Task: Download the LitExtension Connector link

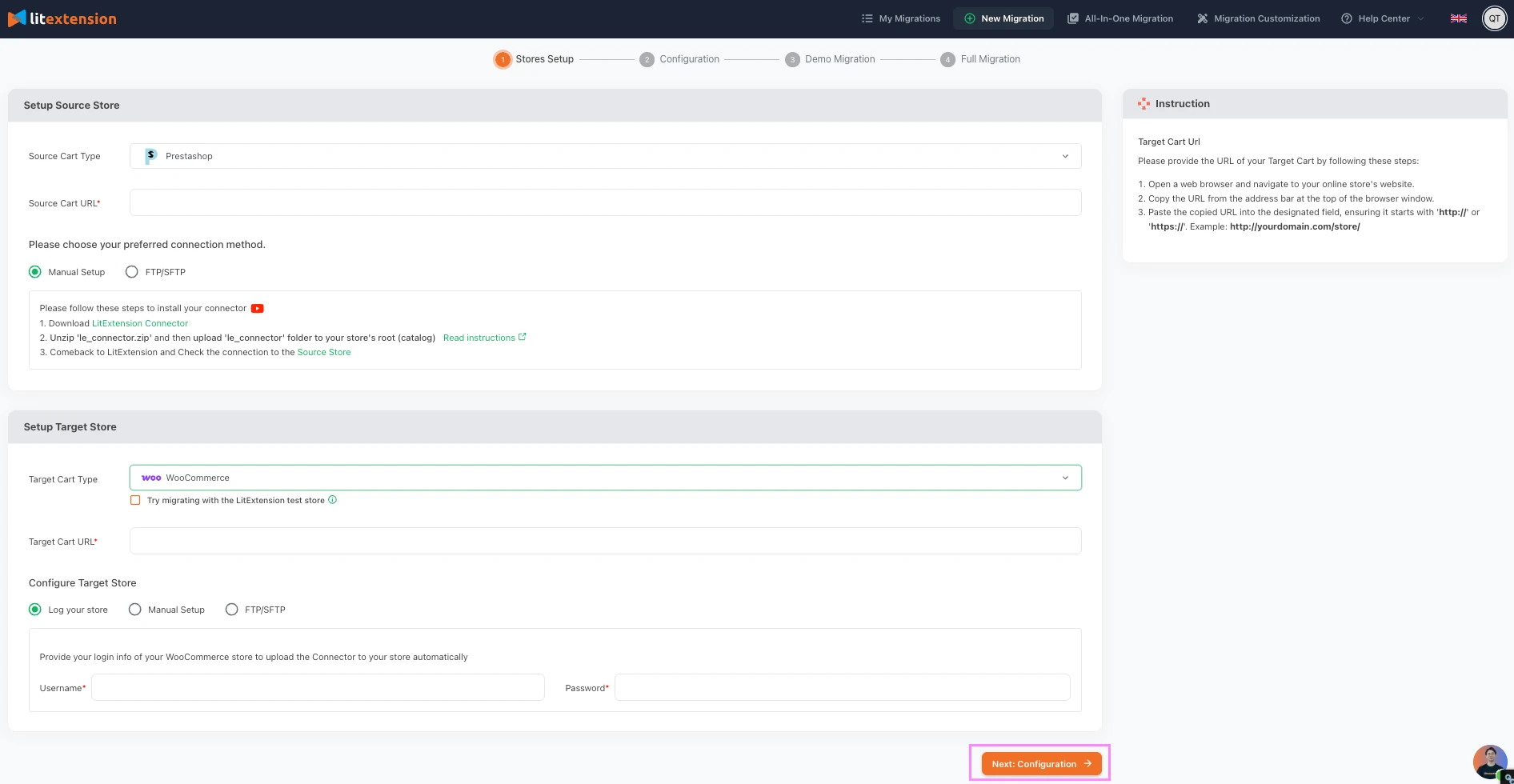Action: click(140, 323)
